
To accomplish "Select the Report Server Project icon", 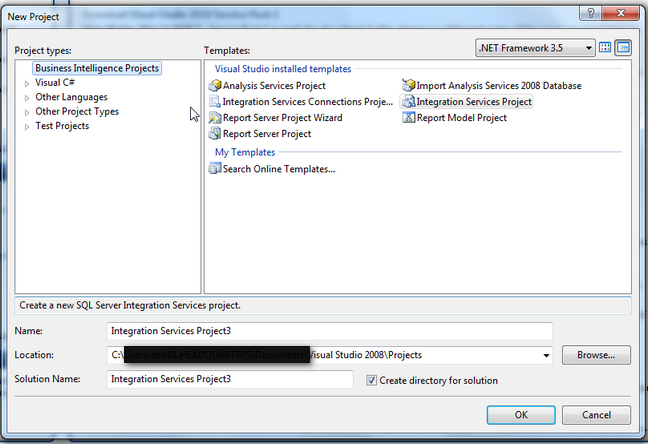I will pyautogui.click(x=215, y=134).
